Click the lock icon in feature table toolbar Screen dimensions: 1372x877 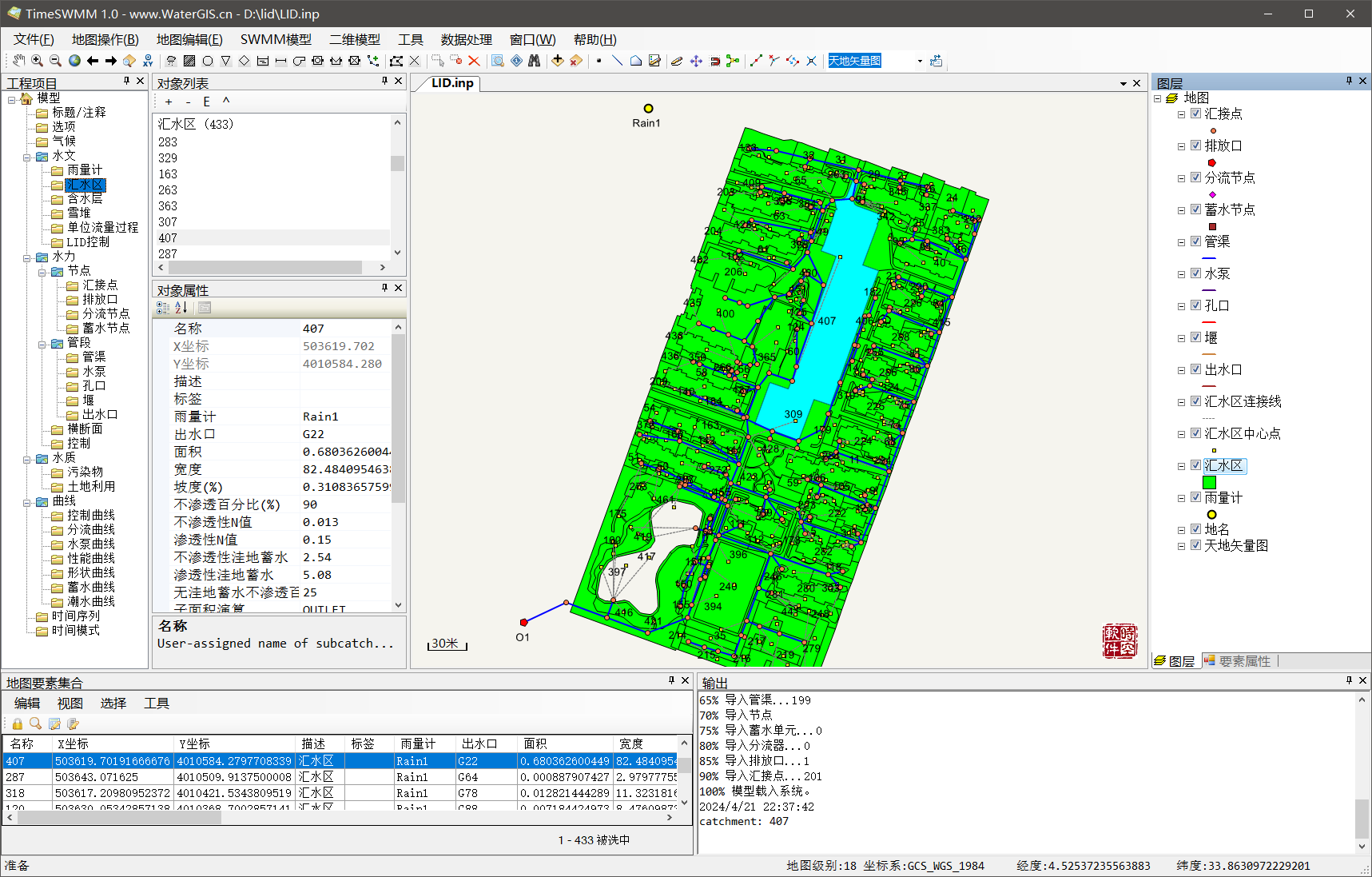click(18, 724)
